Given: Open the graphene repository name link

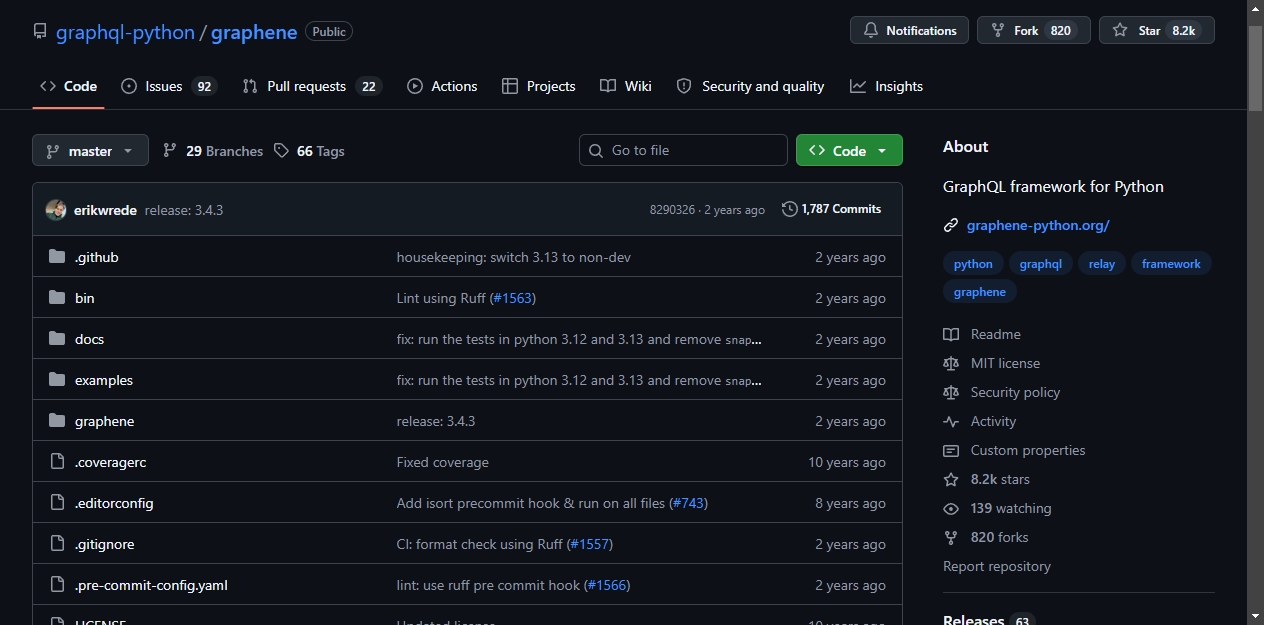Looking at the screenshot, I should pos(254,32).
